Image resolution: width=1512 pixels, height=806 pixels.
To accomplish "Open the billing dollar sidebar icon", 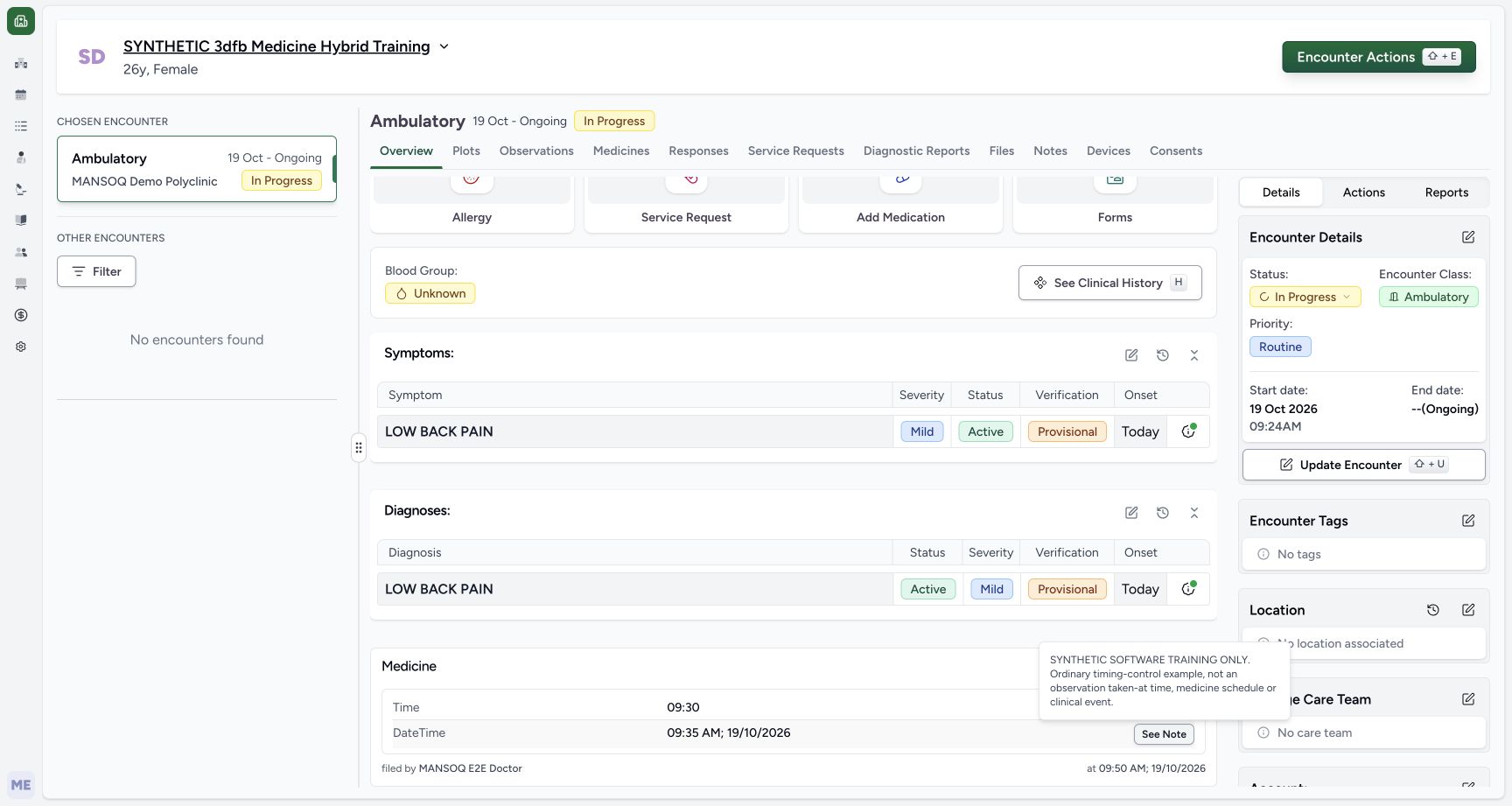I will [x=21, y=315].
